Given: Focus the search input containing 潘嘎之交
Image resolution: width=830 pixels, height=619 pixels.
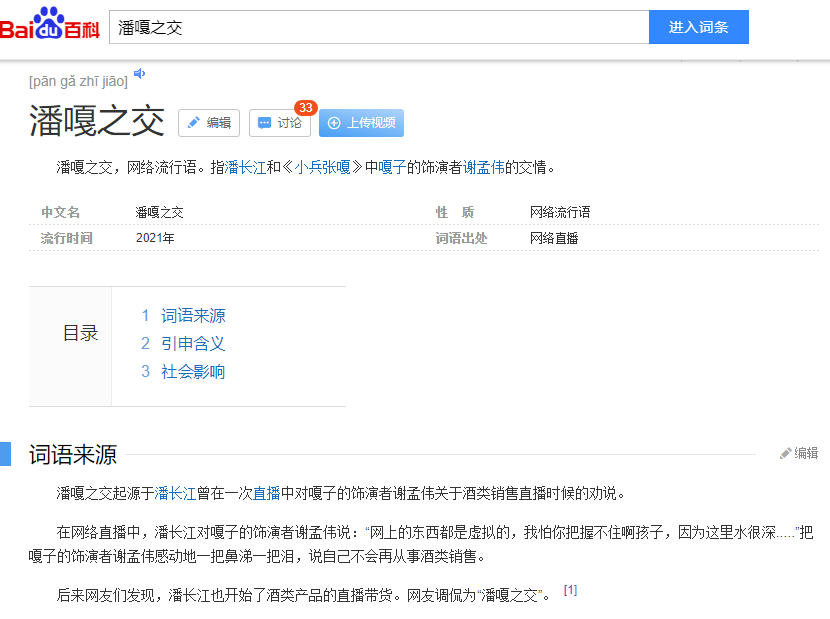Looking at the screenshot, I should [379, 27].
